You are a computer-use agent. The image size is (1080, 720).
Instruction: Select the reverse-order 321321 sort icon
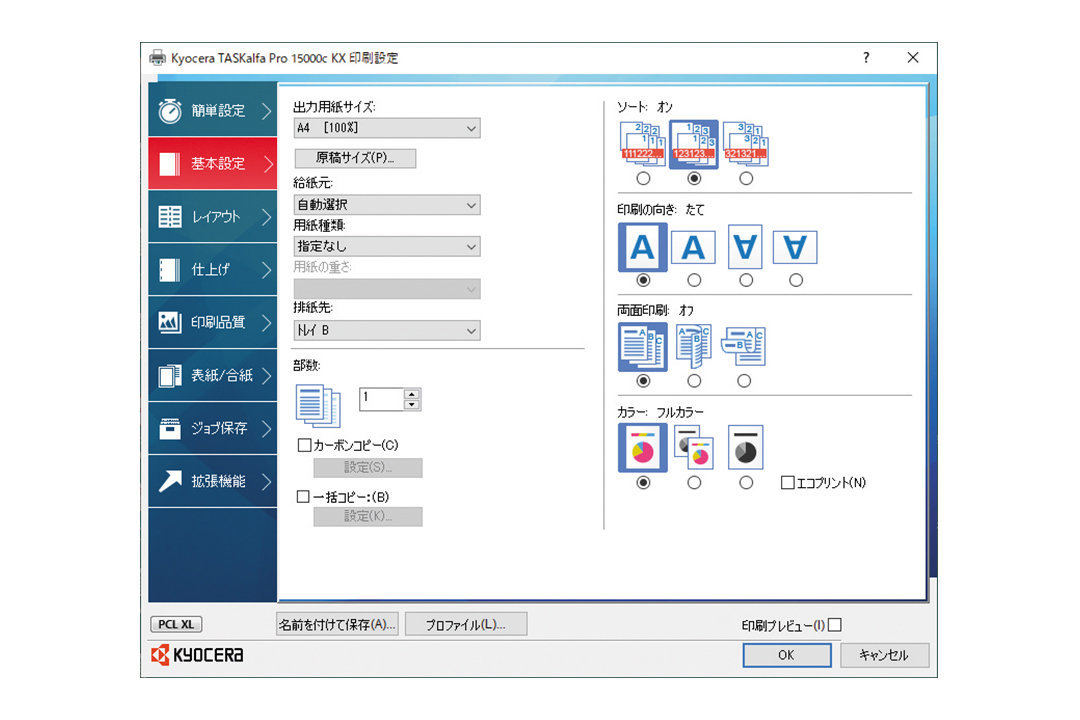[x=746, y=145]
